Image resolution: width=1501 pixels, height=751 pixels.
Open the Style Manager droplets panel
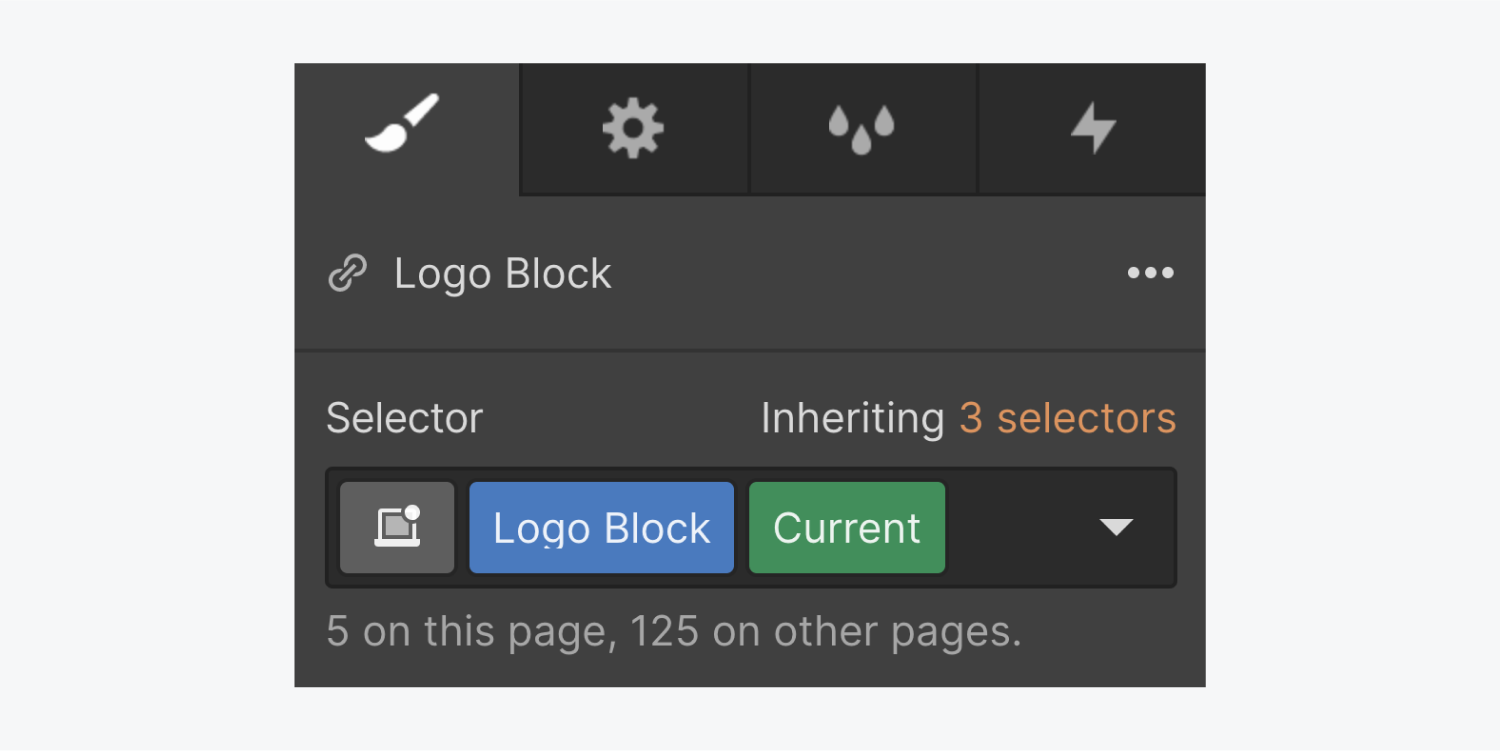862,127
